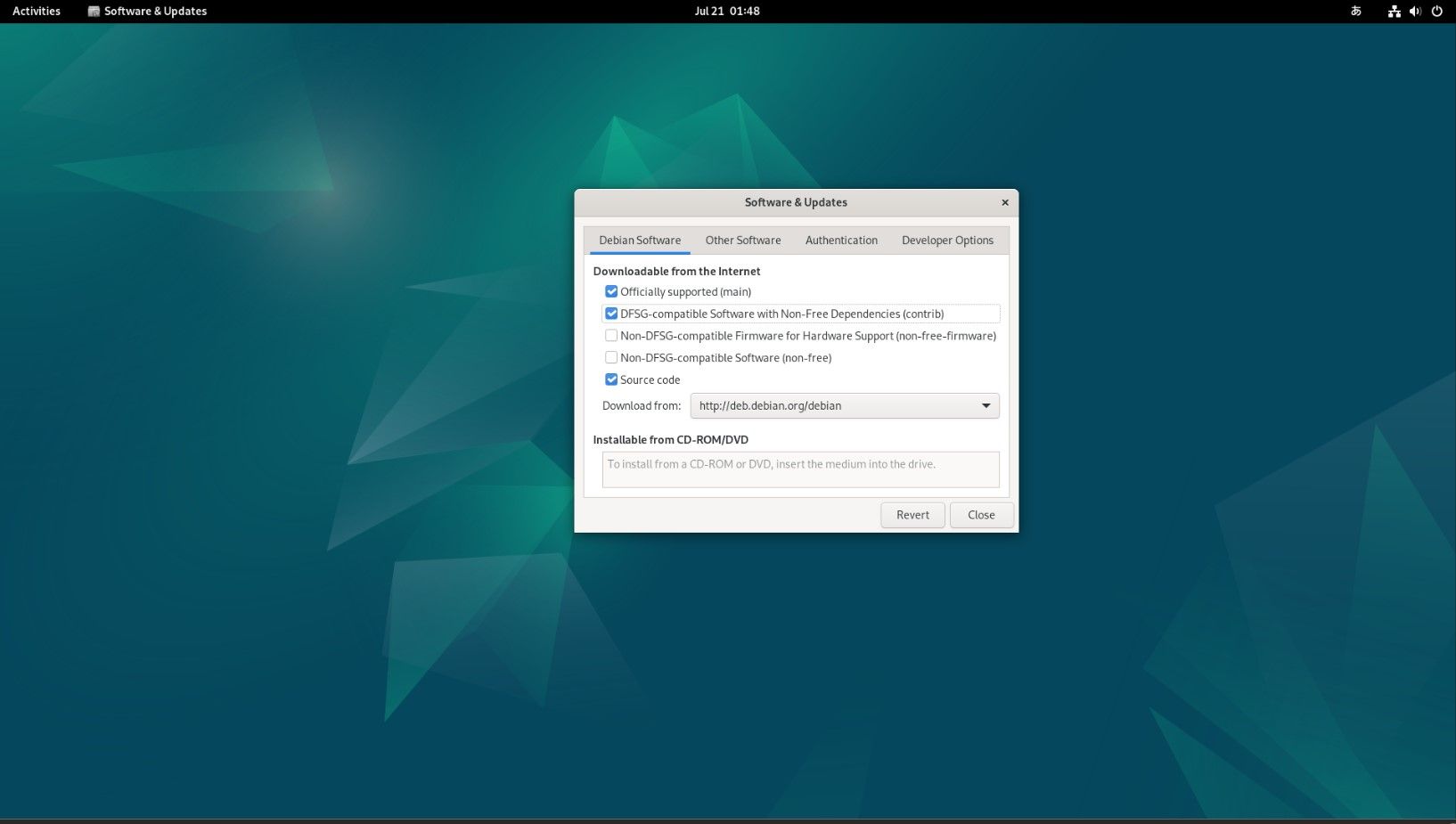Select the Developer Options tab
1456x824 pixels.
click(947, 240)
